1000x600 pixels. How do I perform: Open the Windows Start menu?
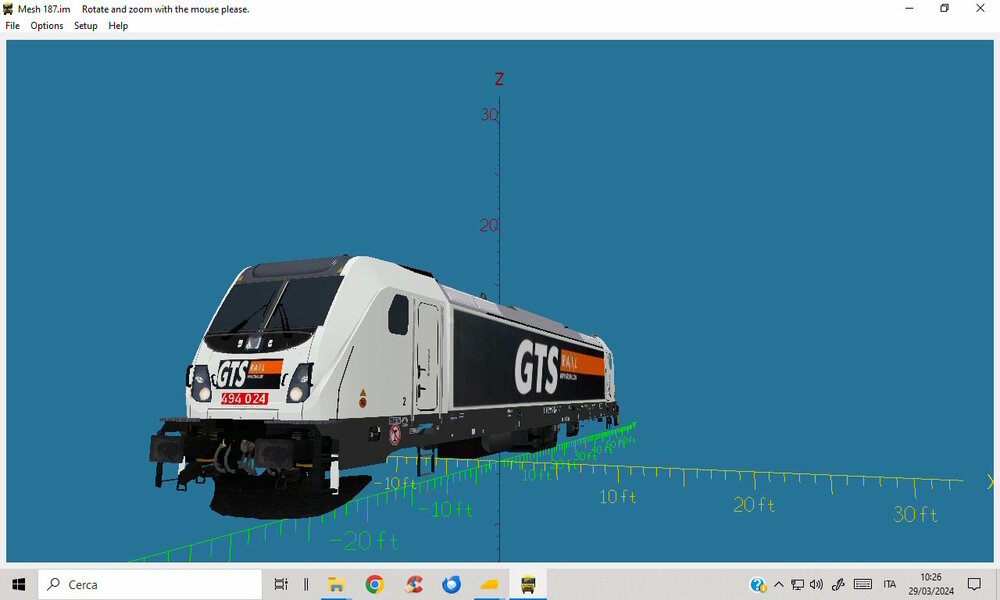pos(18,584)
